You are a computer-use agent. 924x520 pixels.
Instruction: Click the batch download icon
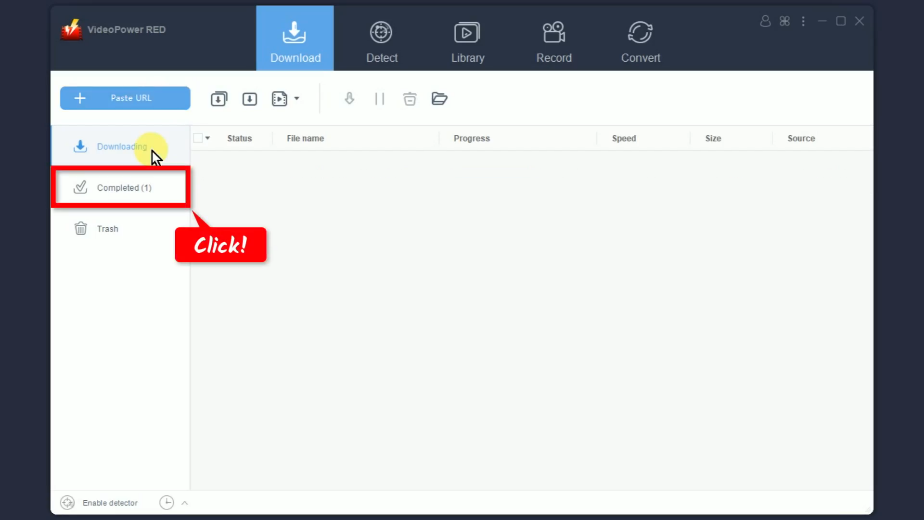pos(219,98)
